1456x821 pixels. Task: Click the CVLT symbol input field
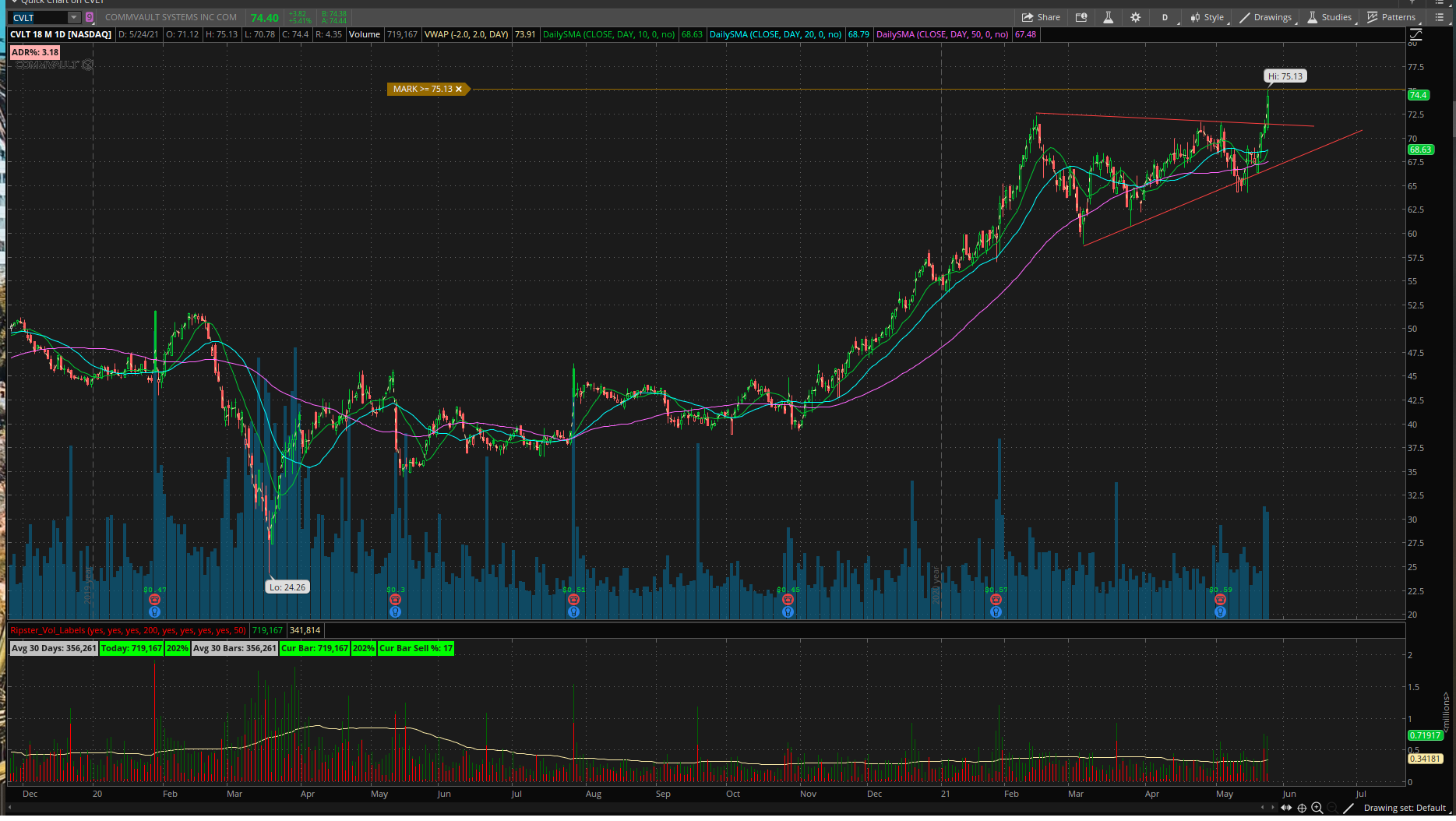coord(39,17)
